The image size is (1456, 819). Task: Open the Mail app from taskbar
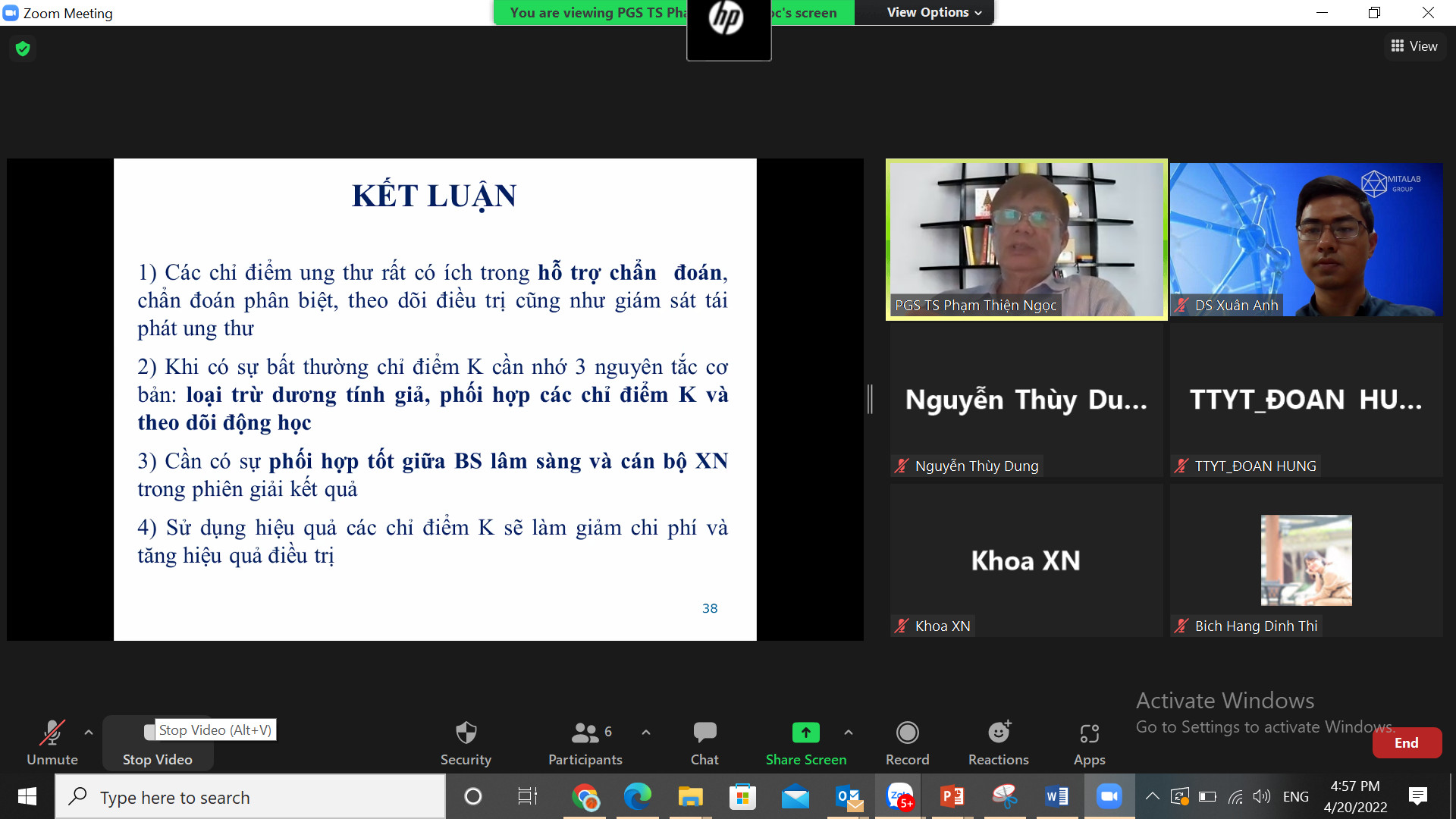[x=795, y=796]
